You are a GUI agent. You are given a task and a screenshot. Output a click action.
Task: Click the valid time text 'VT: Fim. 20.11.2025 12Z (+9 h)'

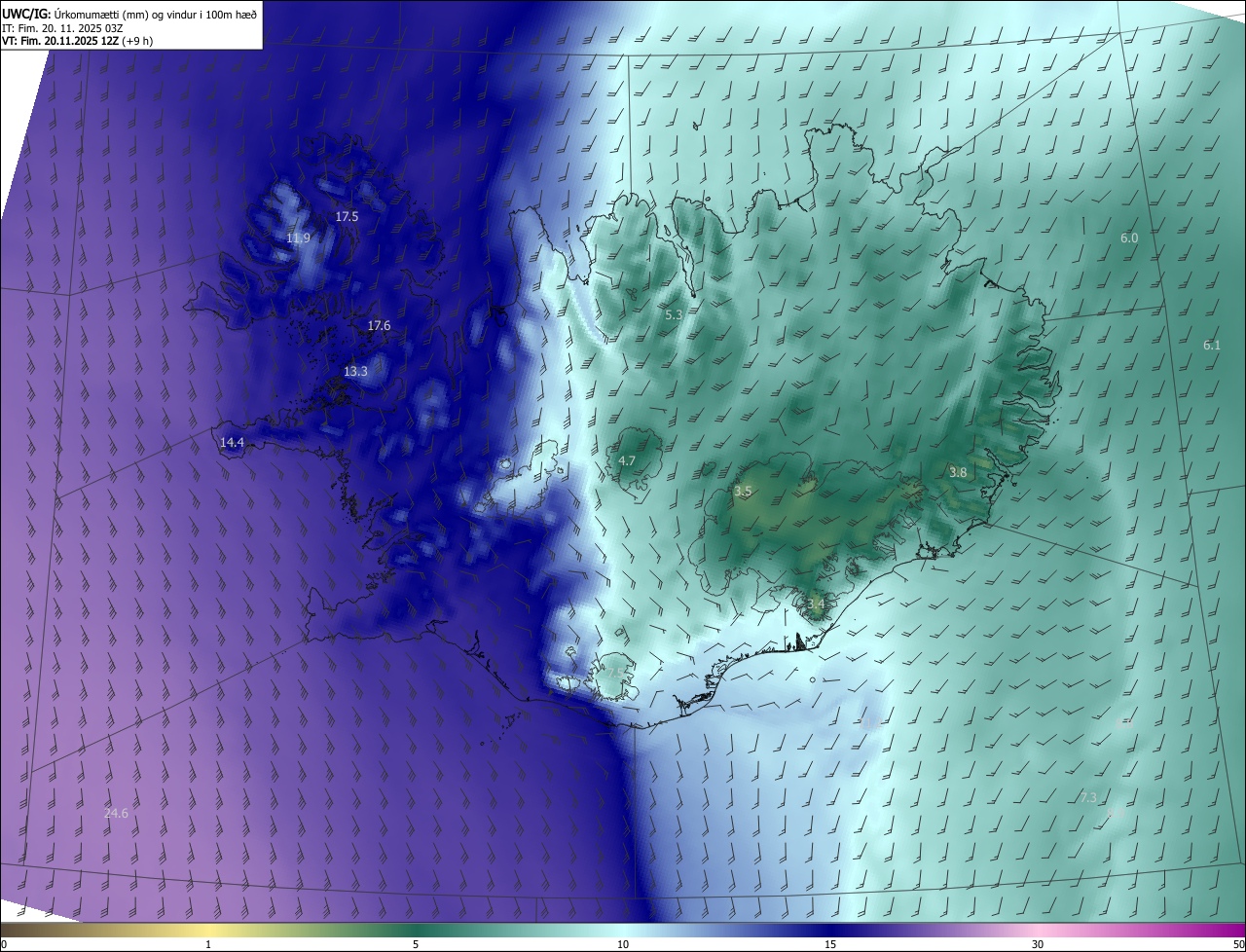point(77,41)
